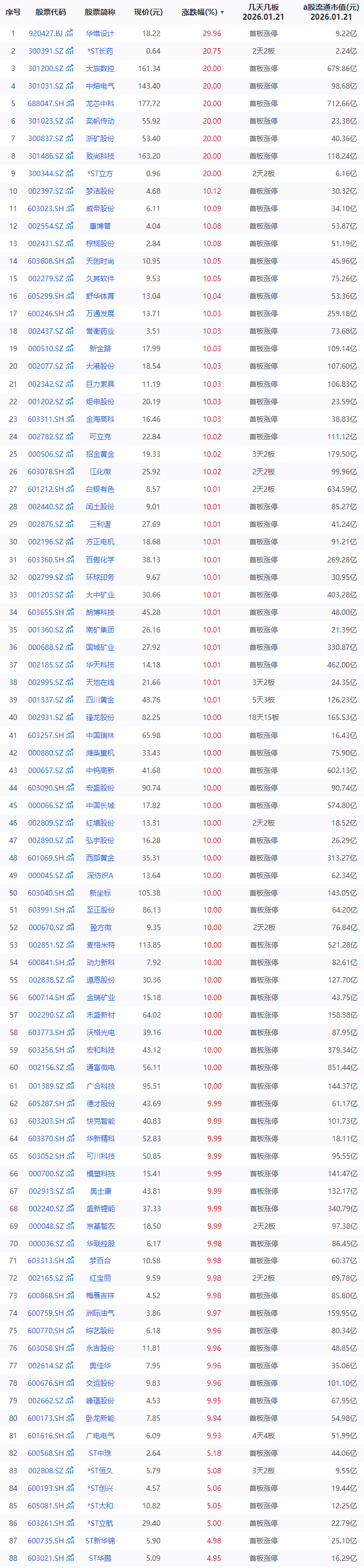Open chart icon beside 000506.SZ
This screenshot has width=364, height=1568.
[x=70, y=454]
